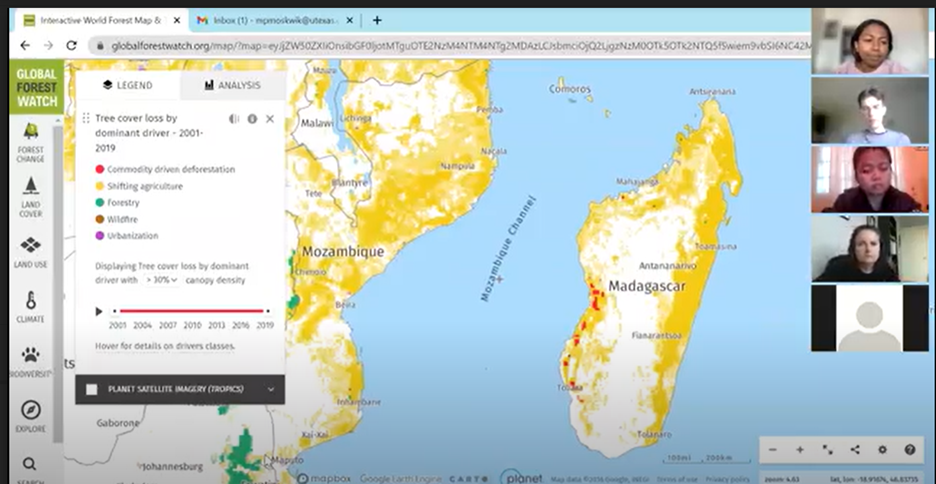Share the map via share icon

pyautogui.click(x=855, y=450)
